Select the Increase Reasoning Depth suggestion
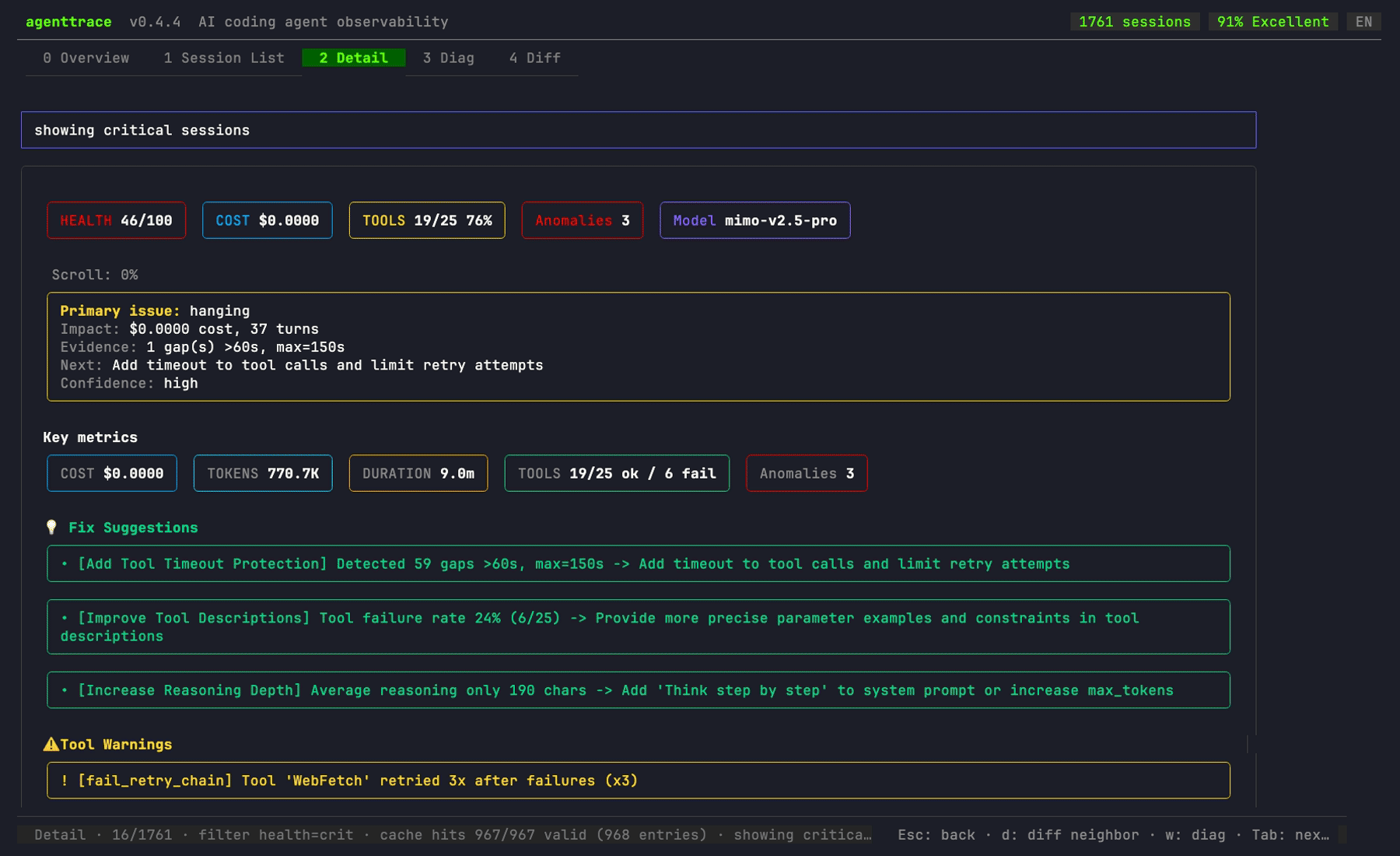 tap(639, 690)
